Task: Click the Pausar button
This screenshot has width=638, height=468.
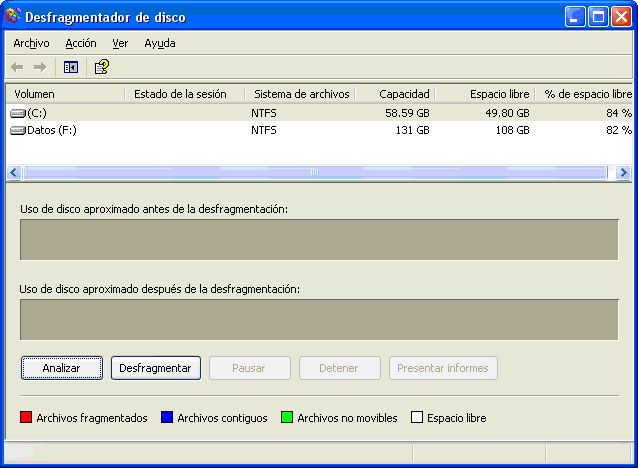Action: pos(250,368)
